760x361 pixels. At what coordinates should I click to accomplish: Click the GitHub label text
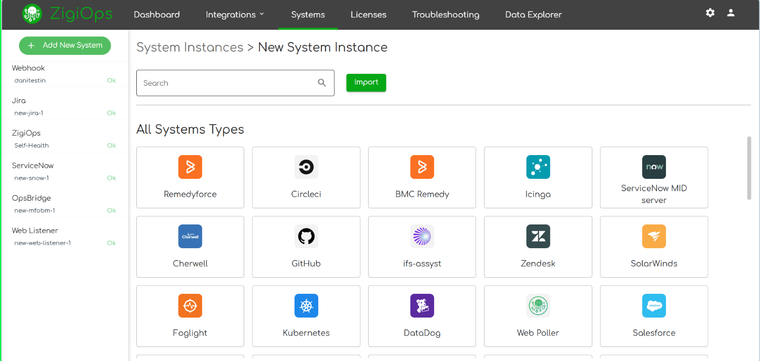(306, 264)
